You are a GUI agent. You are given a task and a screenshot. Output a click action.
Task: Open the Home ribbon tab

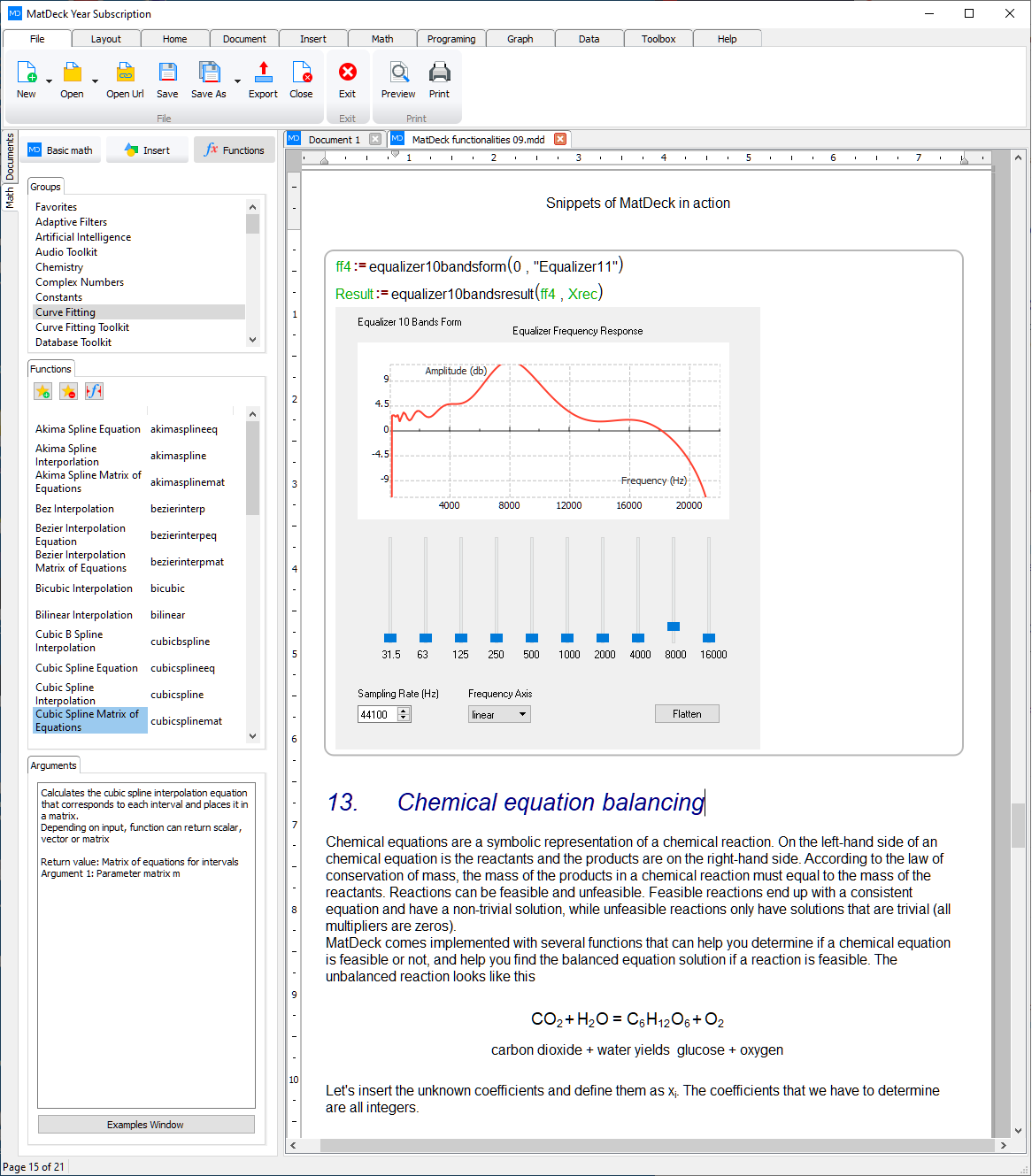point(175,39)
